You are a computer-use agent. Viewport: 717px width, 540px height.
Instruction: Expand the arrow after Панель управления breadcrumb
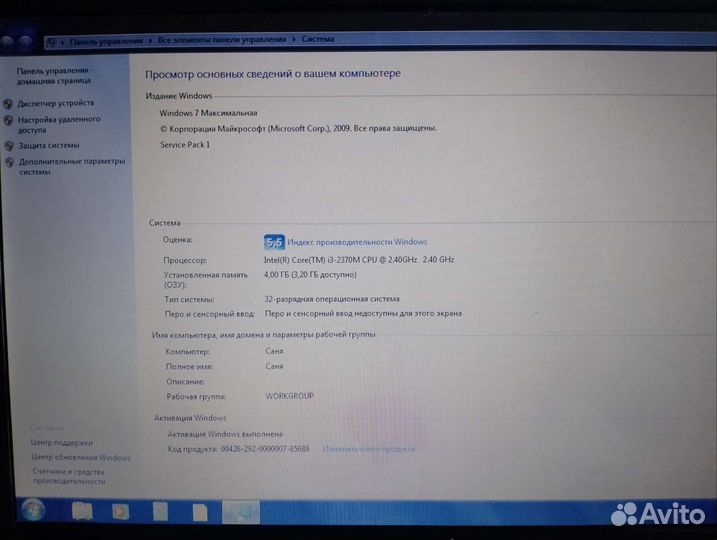point(150,41)
